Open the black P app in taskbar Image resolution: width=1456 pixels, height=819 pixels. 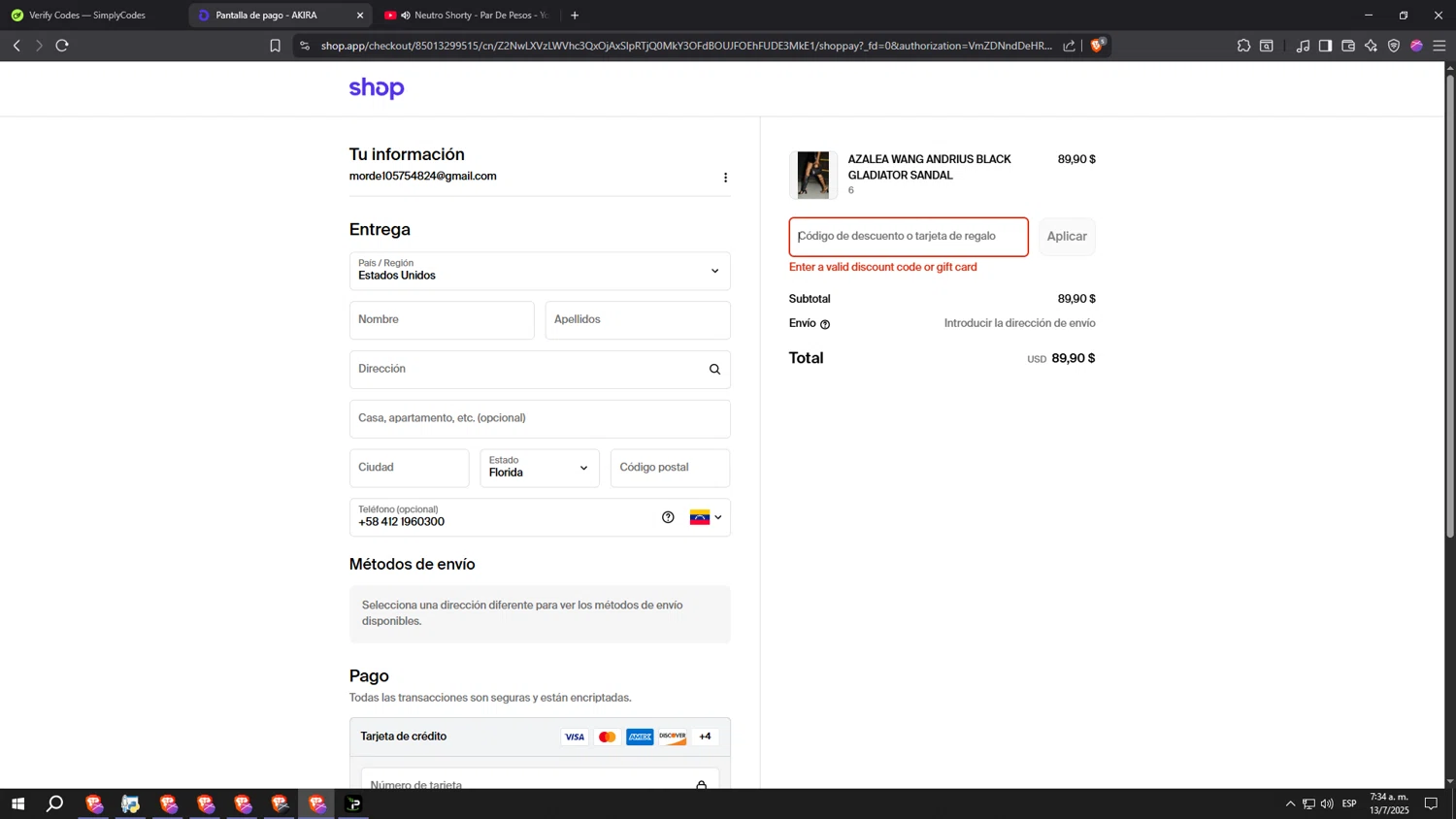click(353, 803)
